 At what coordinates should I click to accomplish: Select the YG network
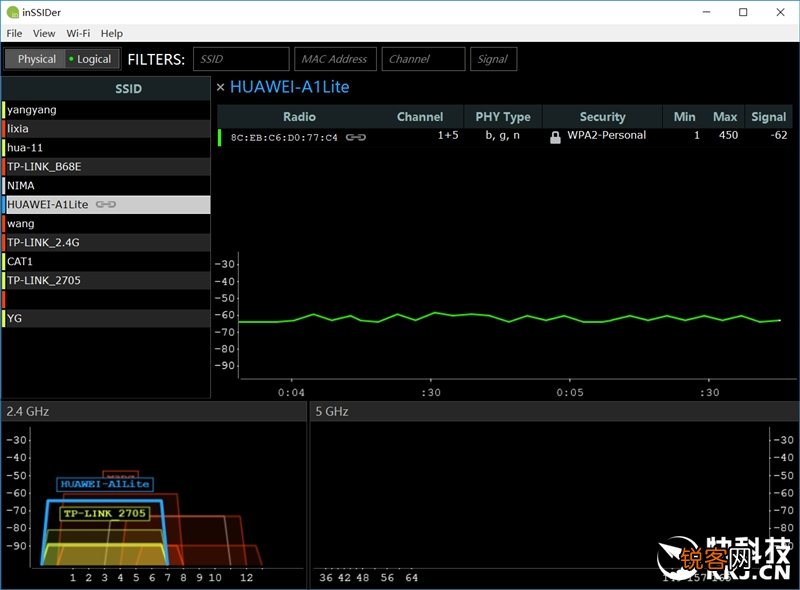106,318
